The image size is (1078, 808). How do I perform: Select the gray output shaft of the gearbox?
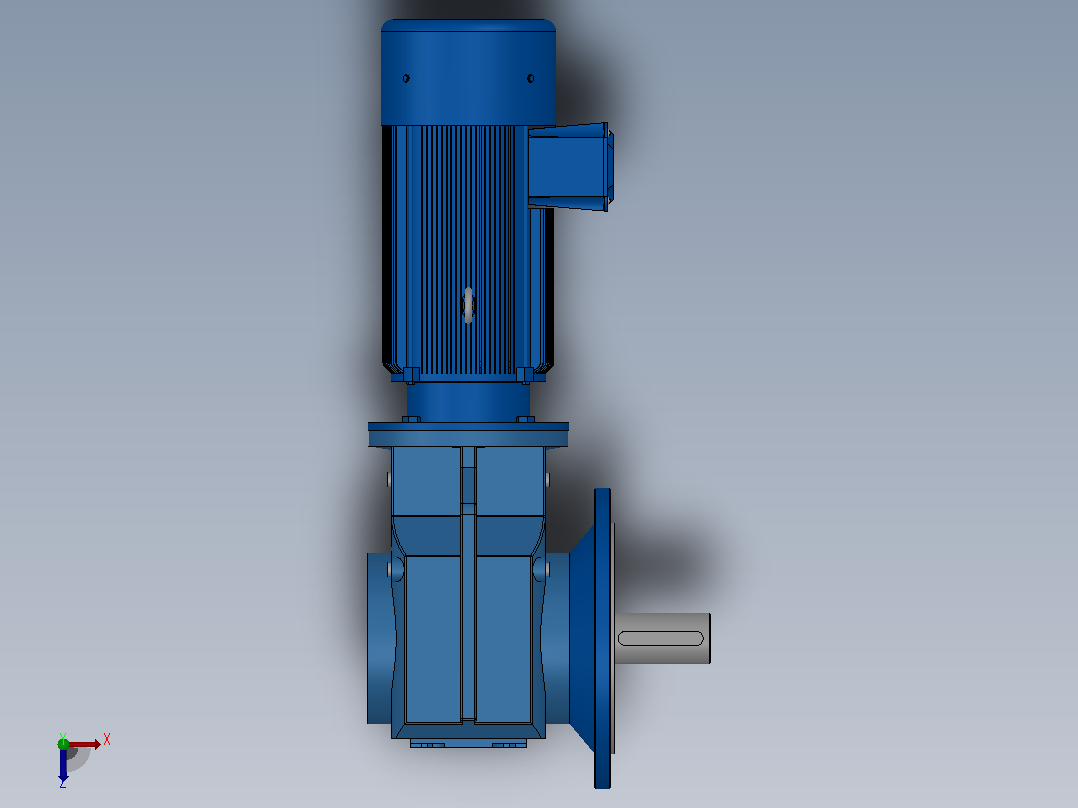coord(662,638)
